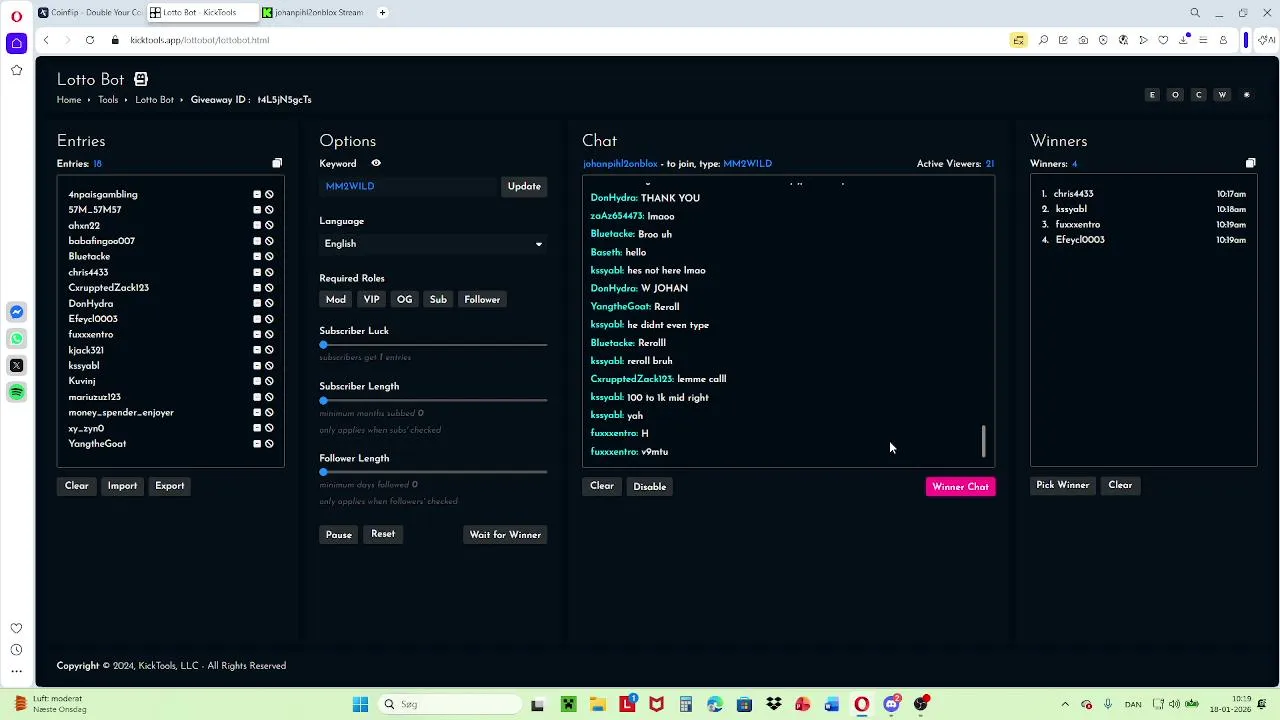Adjust the Subscriber Luck slider handle
The height and width of the screenshot is (720, 1280).
point(323,345)
